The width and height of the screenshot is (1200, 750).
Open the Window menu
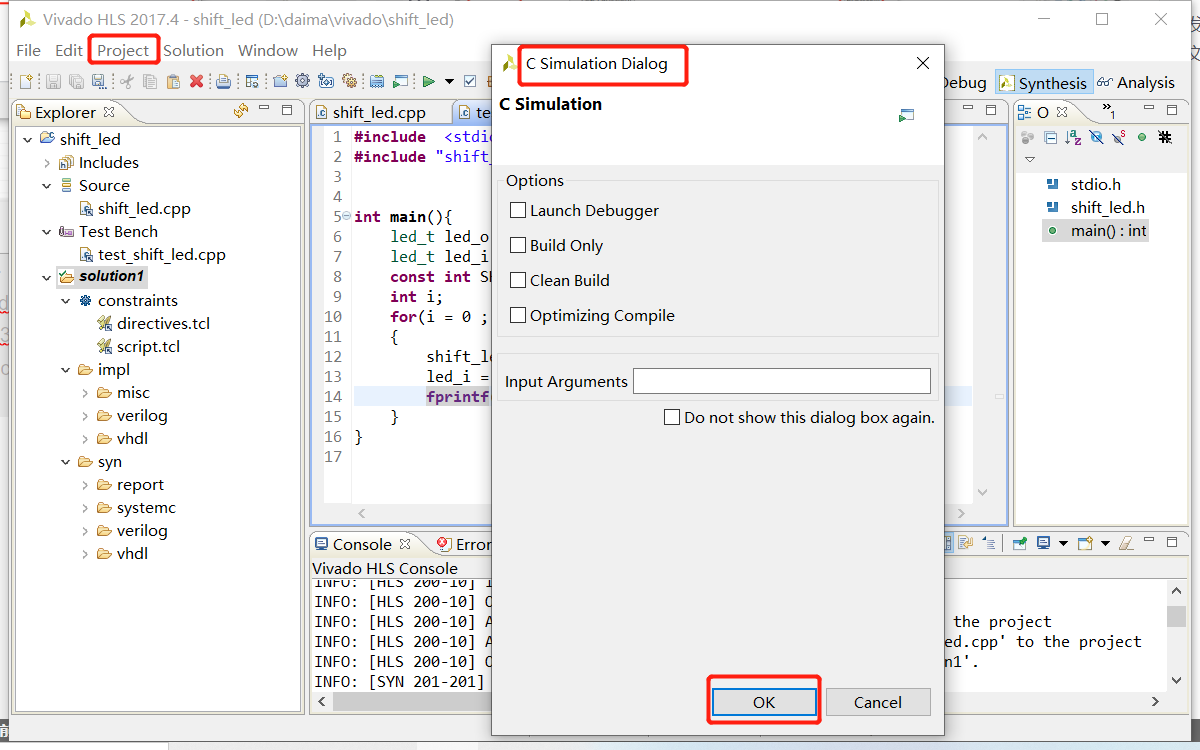point(268,50)
